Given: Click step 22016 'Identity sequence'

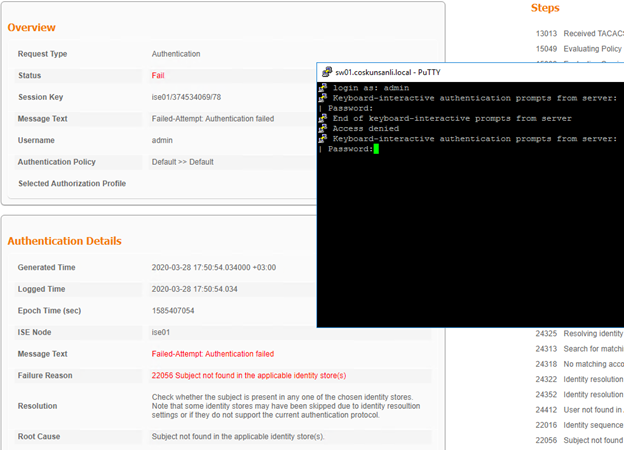Looking at the screenshot, I should (579, 425).
